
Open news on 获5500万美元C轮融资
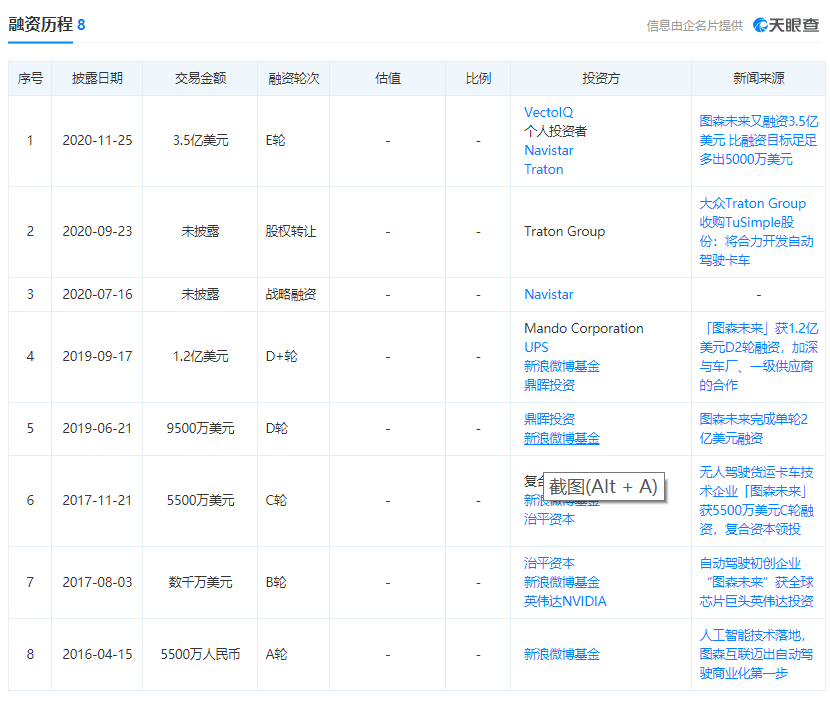(x=756, y=500)
